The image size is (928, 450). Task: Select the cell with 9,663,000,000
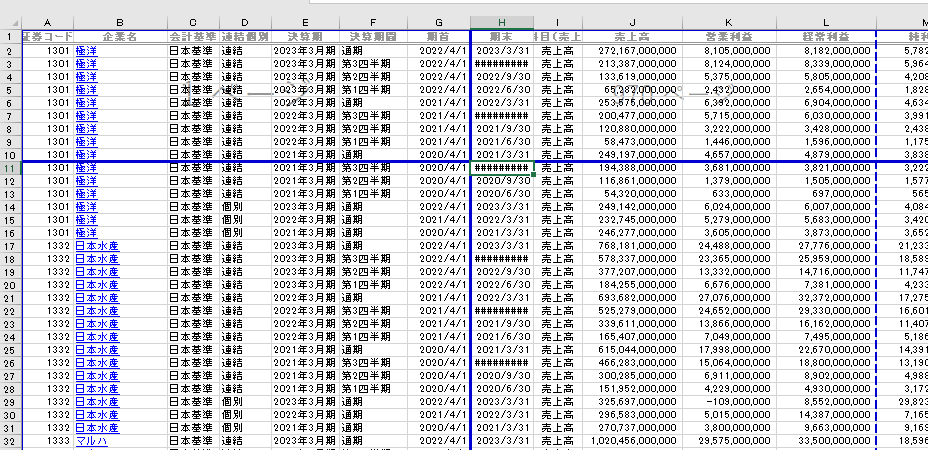pos(826,428)
